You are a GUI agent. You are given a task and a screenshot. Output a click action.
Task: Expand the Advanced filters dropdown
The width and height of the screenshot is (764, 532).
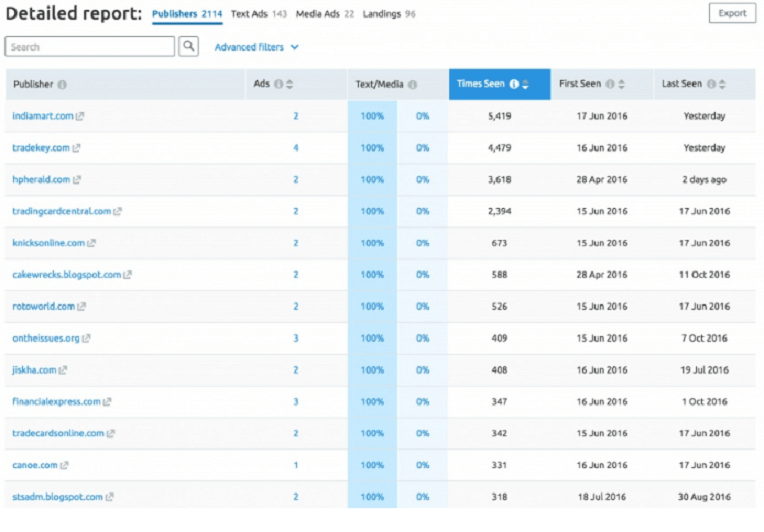[x=256, y=47]
